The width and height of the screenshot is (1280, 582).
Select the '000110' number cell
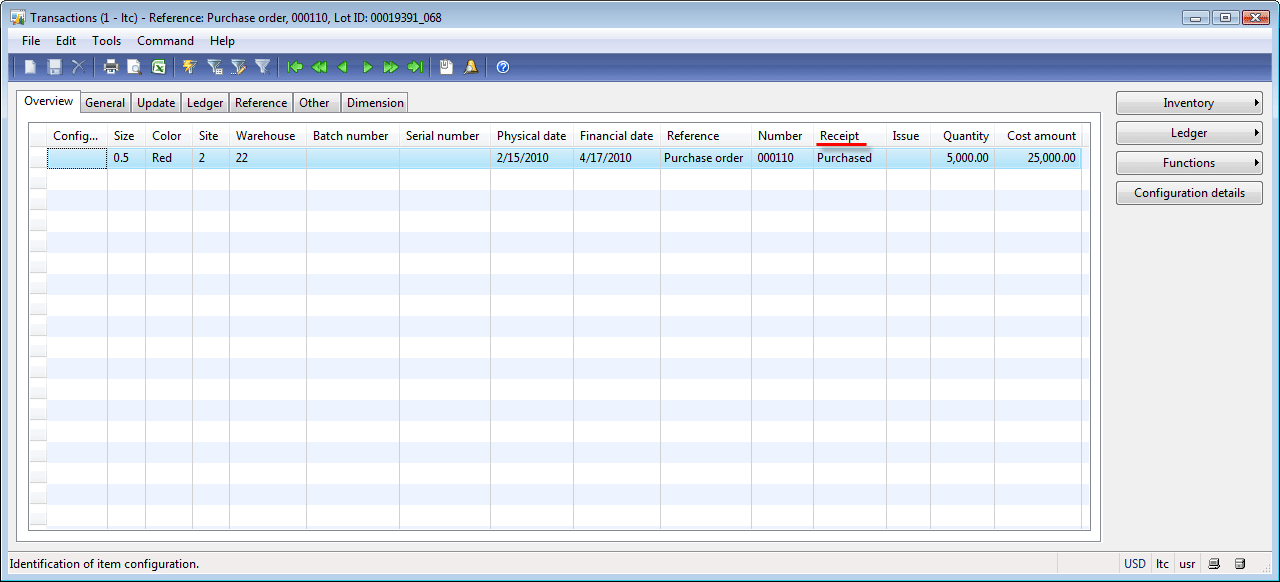[783, 158]
